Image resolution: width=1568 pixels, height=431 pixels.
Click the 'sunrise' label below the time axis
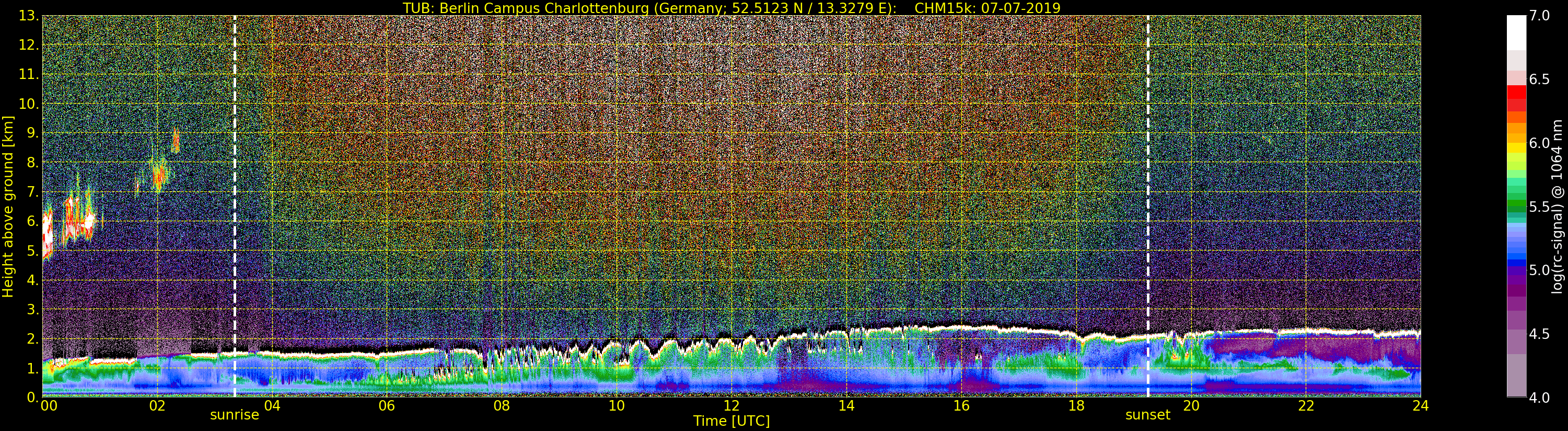235,415
